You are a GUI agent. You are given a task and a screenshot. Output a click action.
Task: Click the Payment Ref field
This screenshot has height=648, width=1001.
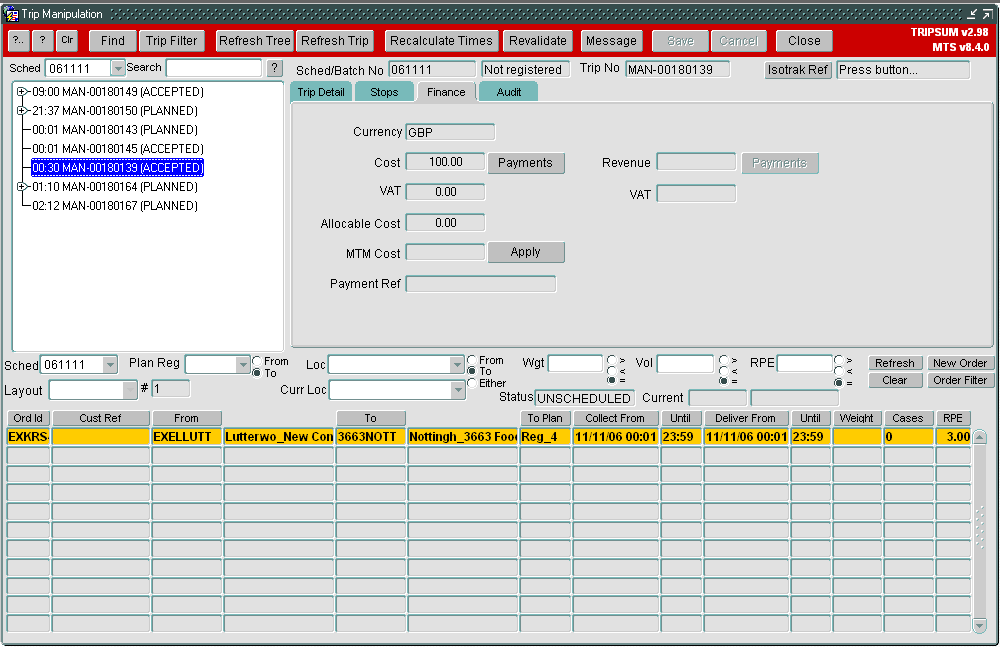[x=481, y=284]
